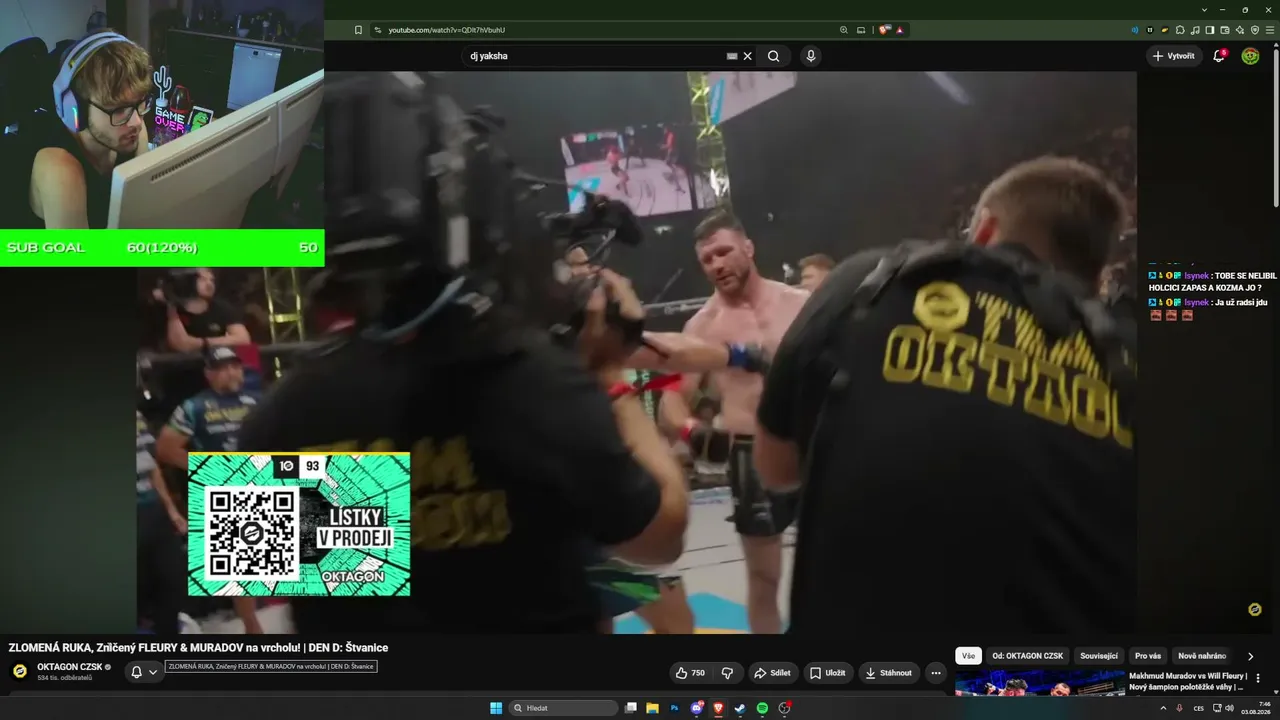Open the browser hamburger menu
1280x720 pixels.
click(x=1270, y=30)
